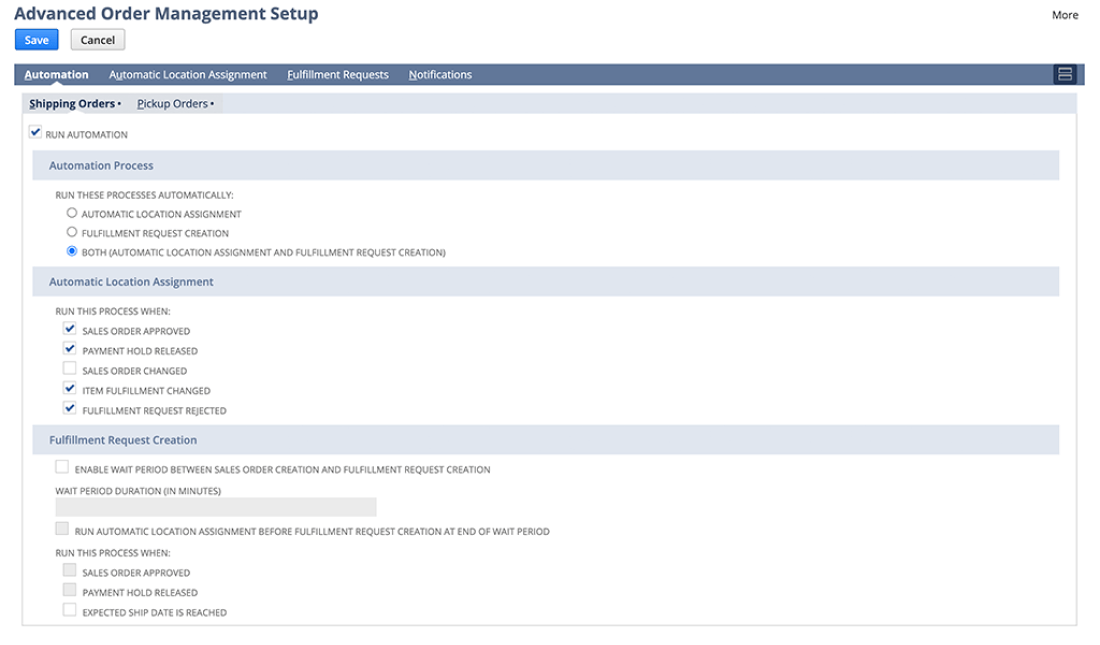Uncheck SALES ORDER APPROVED under Automatic Location Assignment

coord(69,328)
